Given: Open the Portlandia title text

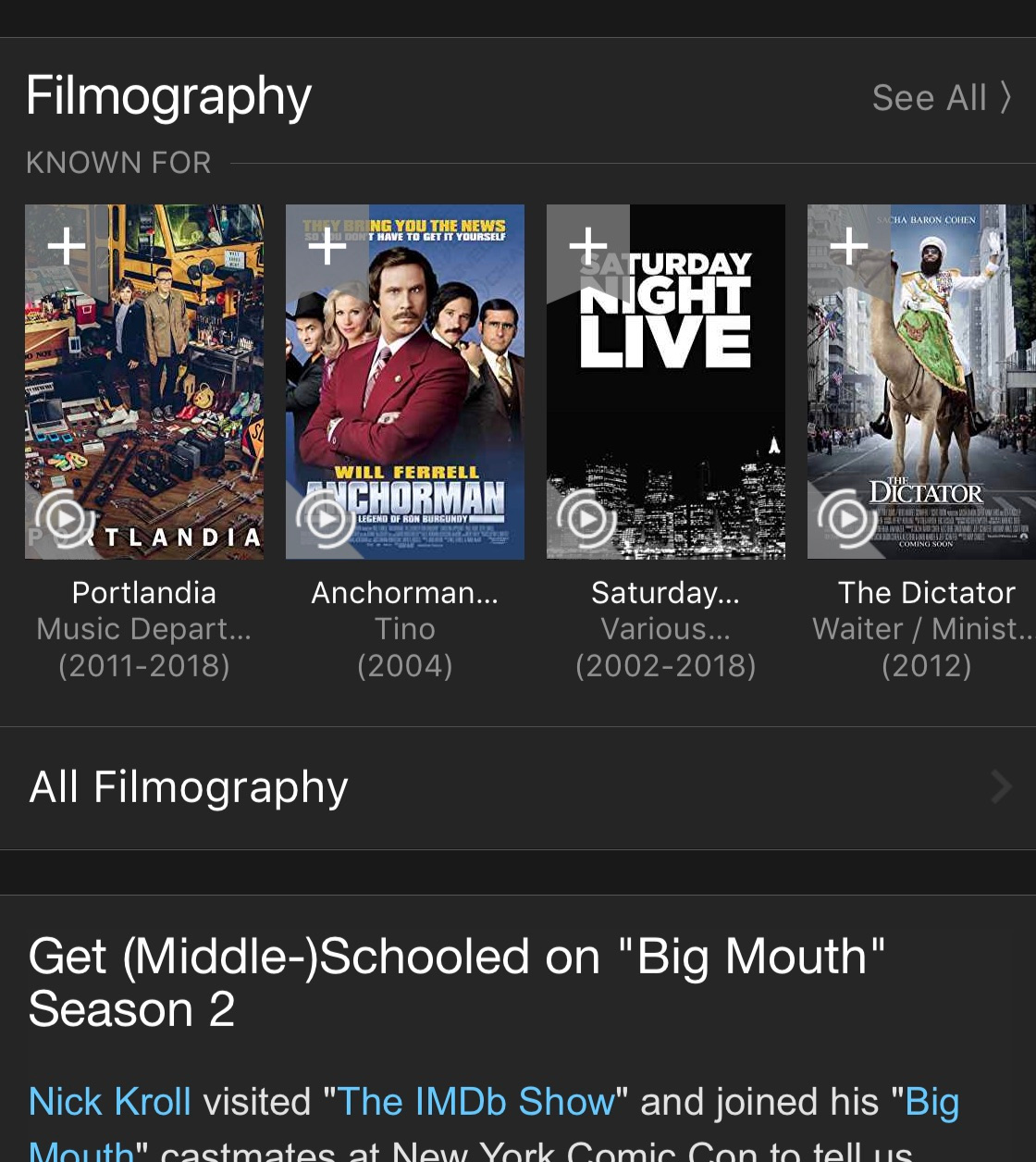Looking at the screenshot, I should point(144,592).
